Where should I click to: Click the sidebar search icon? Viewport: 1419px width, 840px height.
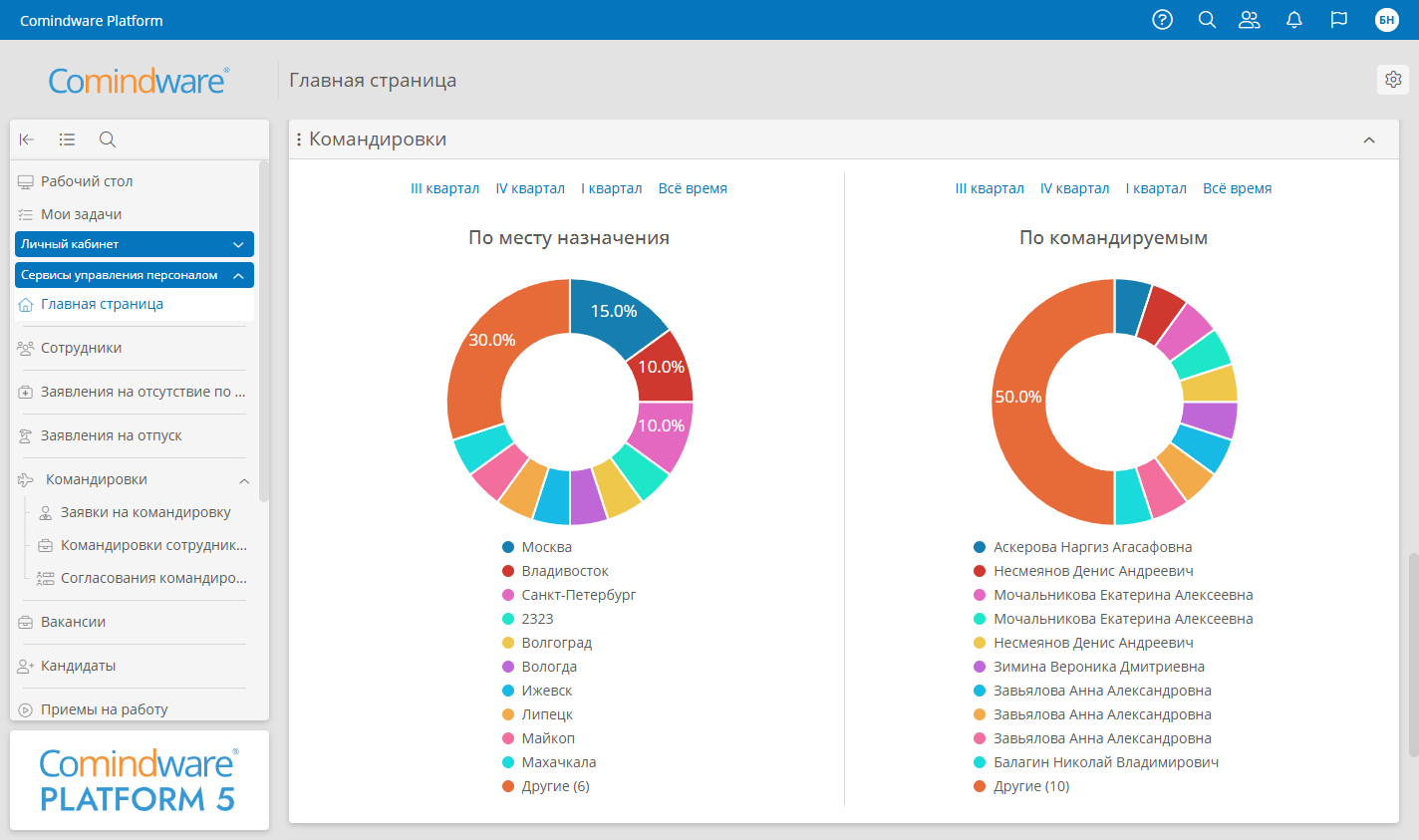coord(108,140)
